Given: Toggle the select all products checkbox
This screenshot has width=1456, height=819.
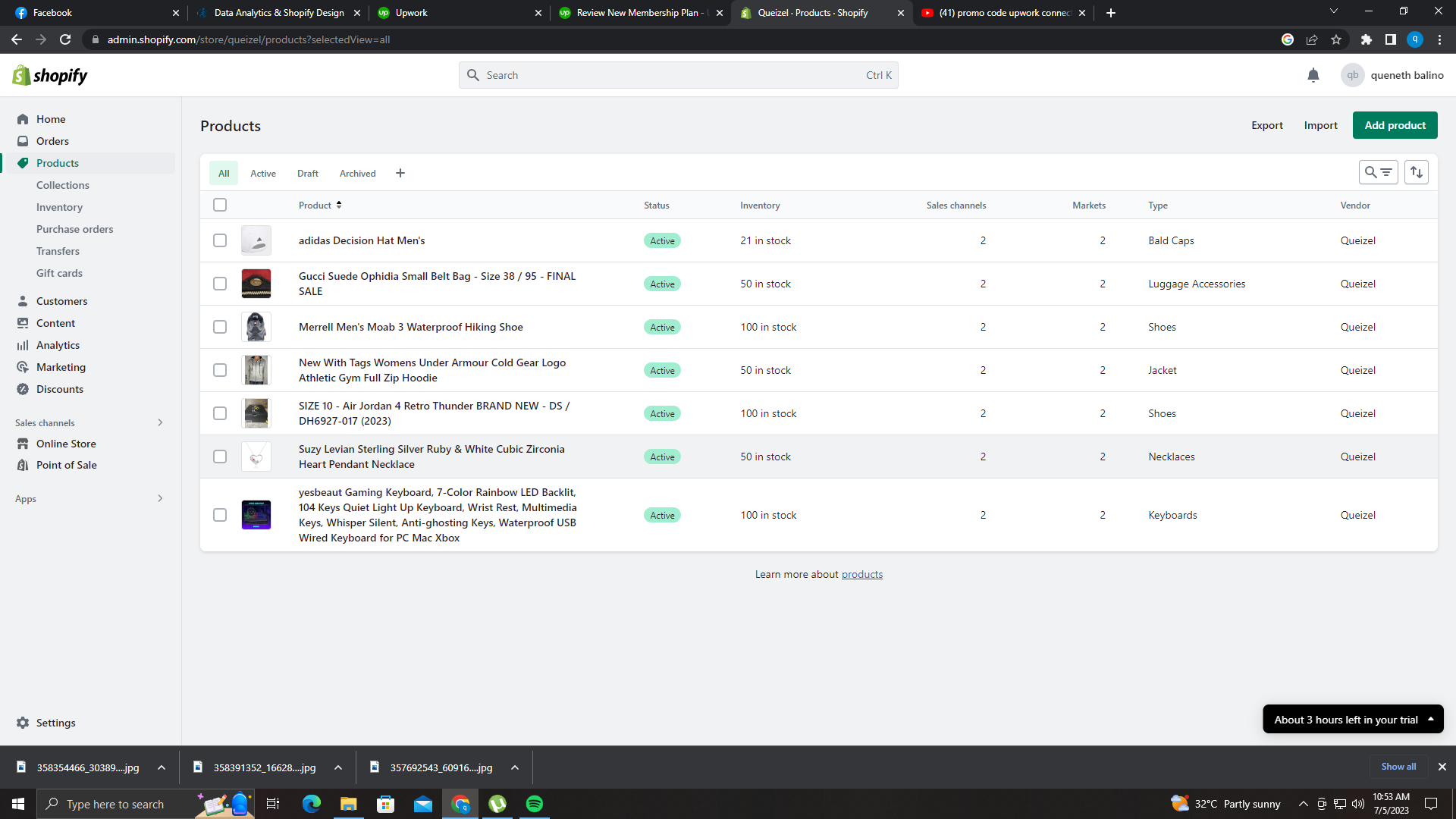Looking at the screenshot, I should pyautogui.click(x=220, y=205).
